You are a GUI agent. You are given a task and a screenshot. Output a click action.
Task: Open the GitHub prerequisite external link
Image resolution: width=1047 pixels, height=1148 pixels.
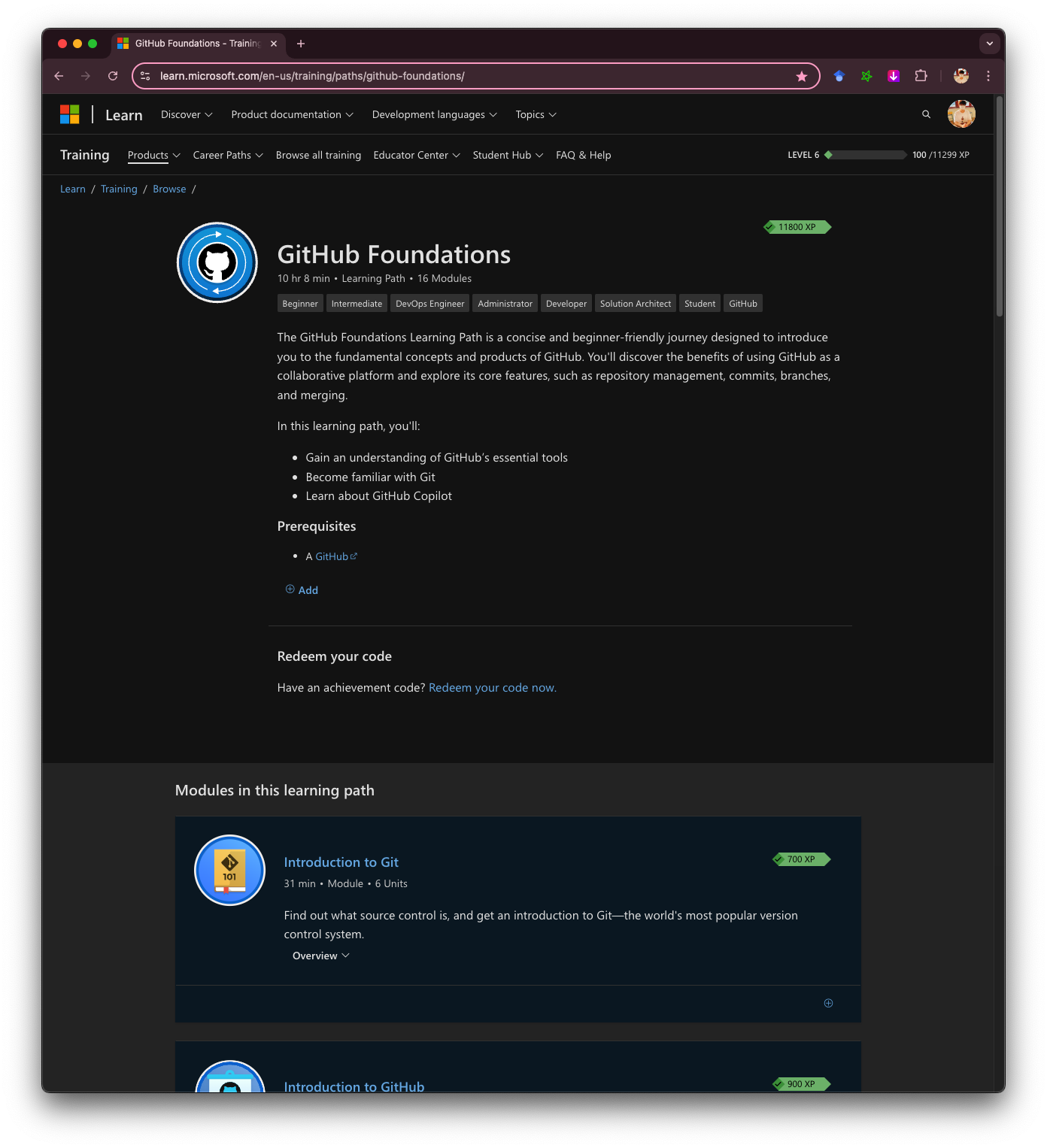(x=336, y=556)
